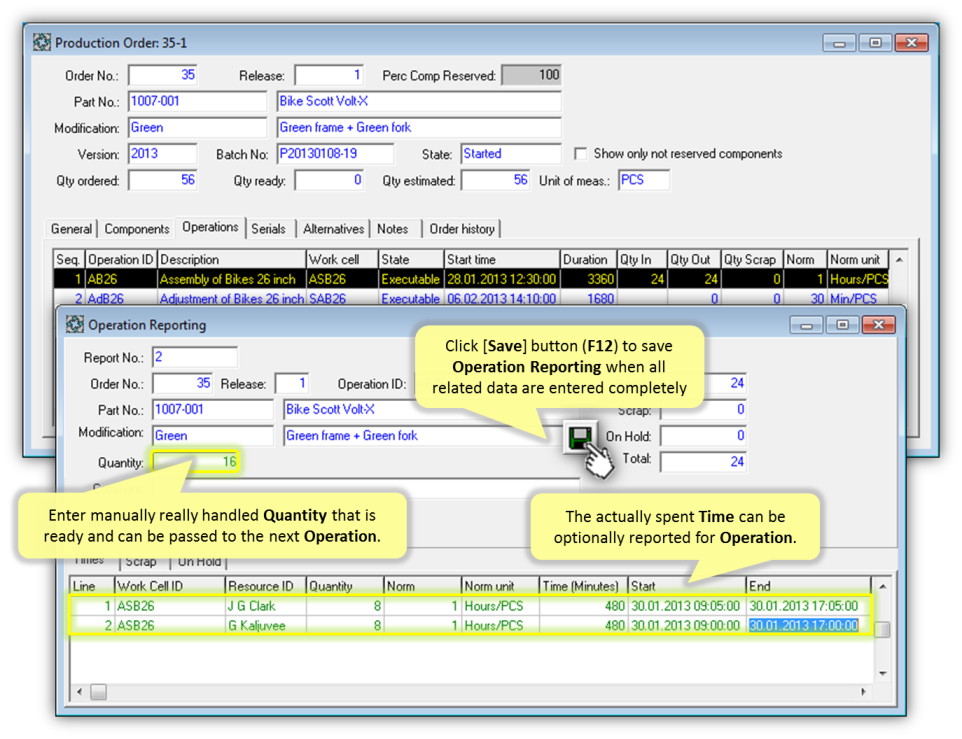
Task: Switch to the Alternatives tab
Action: pos(334,229)
